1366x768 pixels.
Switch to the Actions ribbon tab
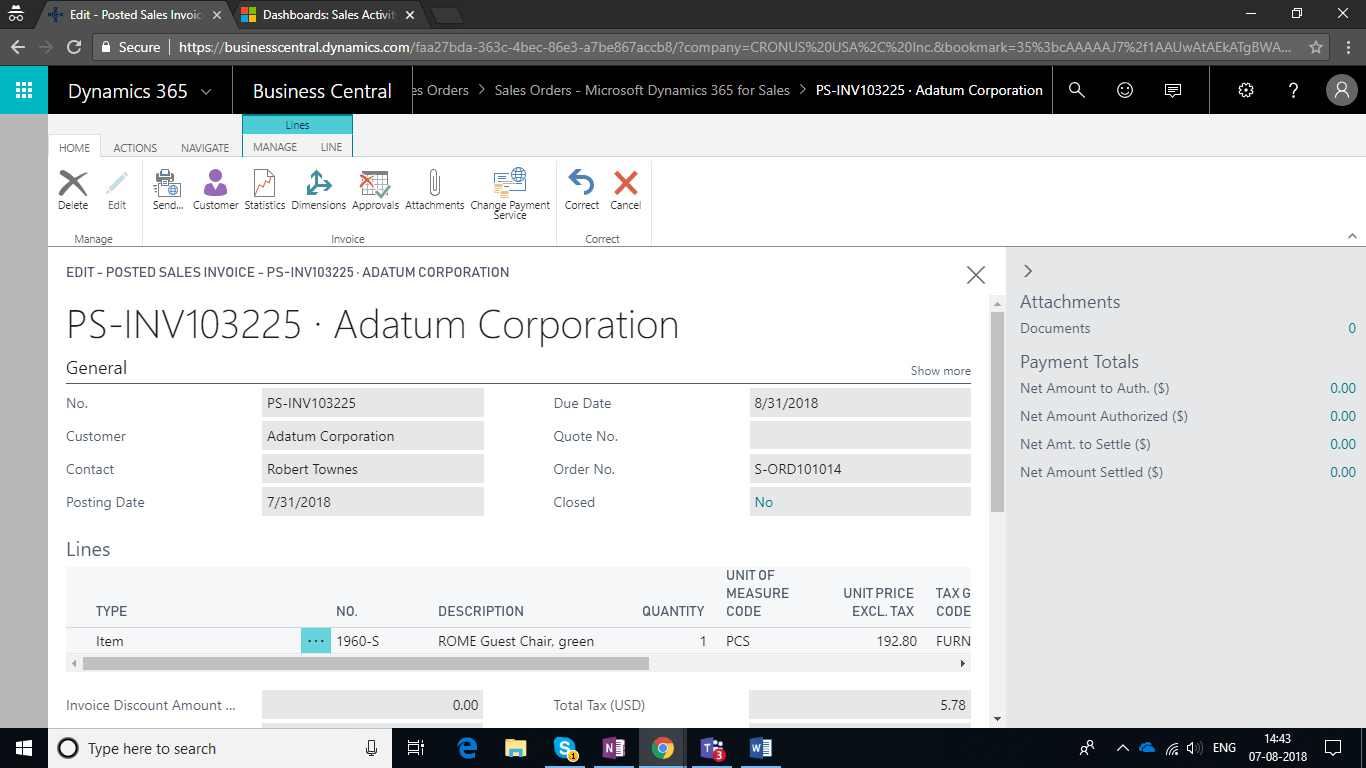(135, 147)
